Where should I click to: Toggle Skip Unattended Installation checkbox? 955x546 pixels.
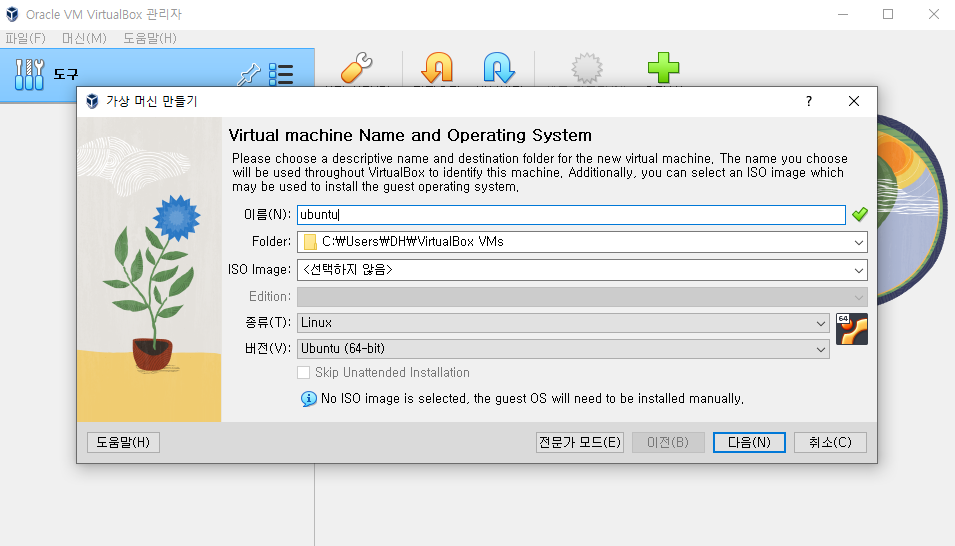303,372
